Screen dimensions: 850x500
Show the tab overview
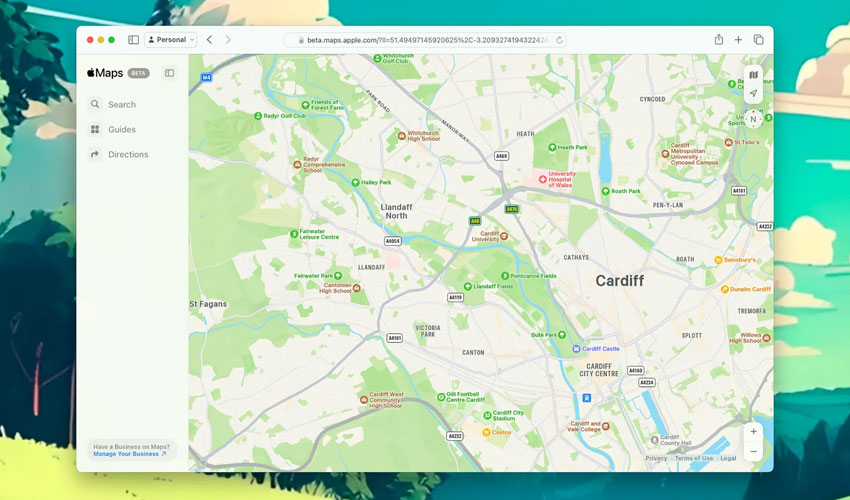[x=758, y=40]
